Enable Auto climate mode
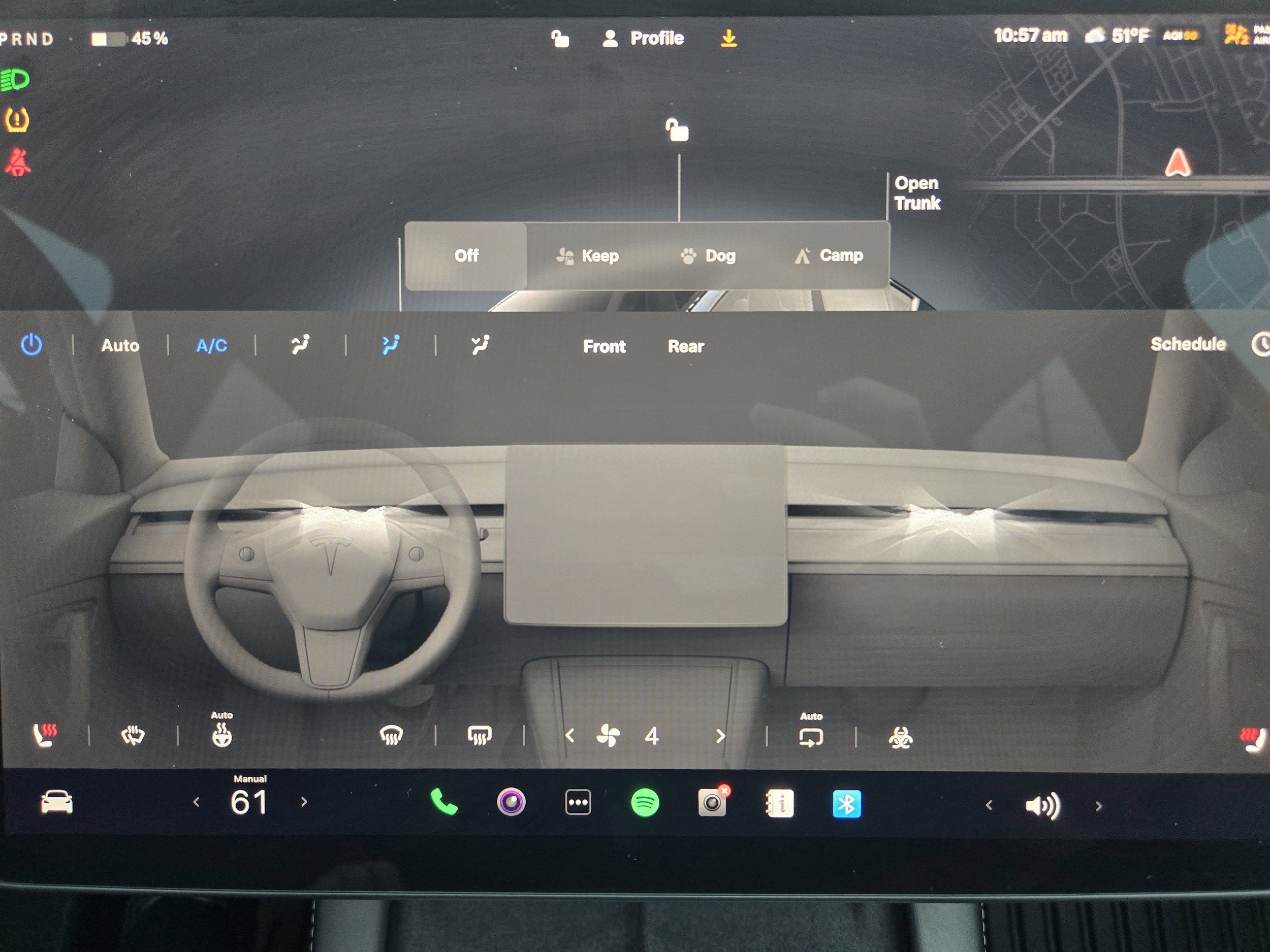Viewport: 1270px width, 952px height. point(121,345)
